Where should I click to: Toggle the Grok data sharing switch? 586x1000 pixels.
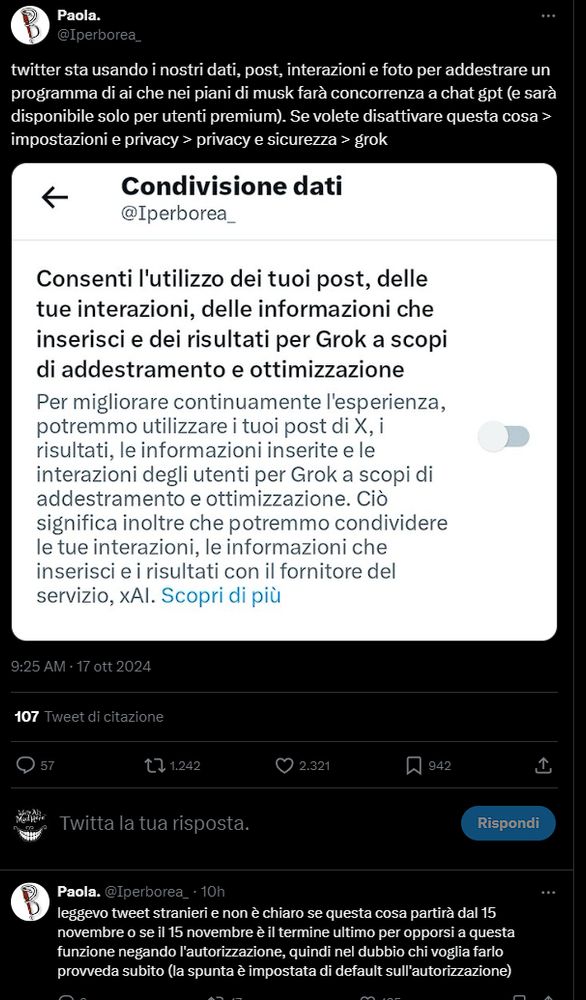click(x=504, y=437)
